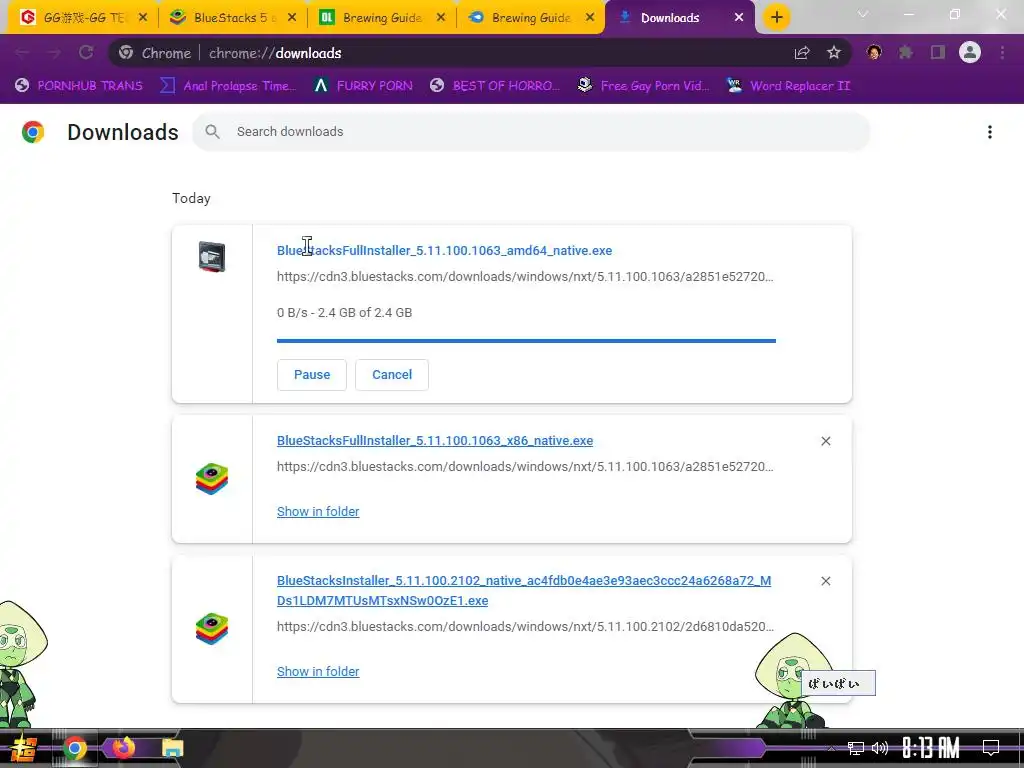Close the Downloads tab
This screenshot has height=768, width=1024.
(739, 18)
